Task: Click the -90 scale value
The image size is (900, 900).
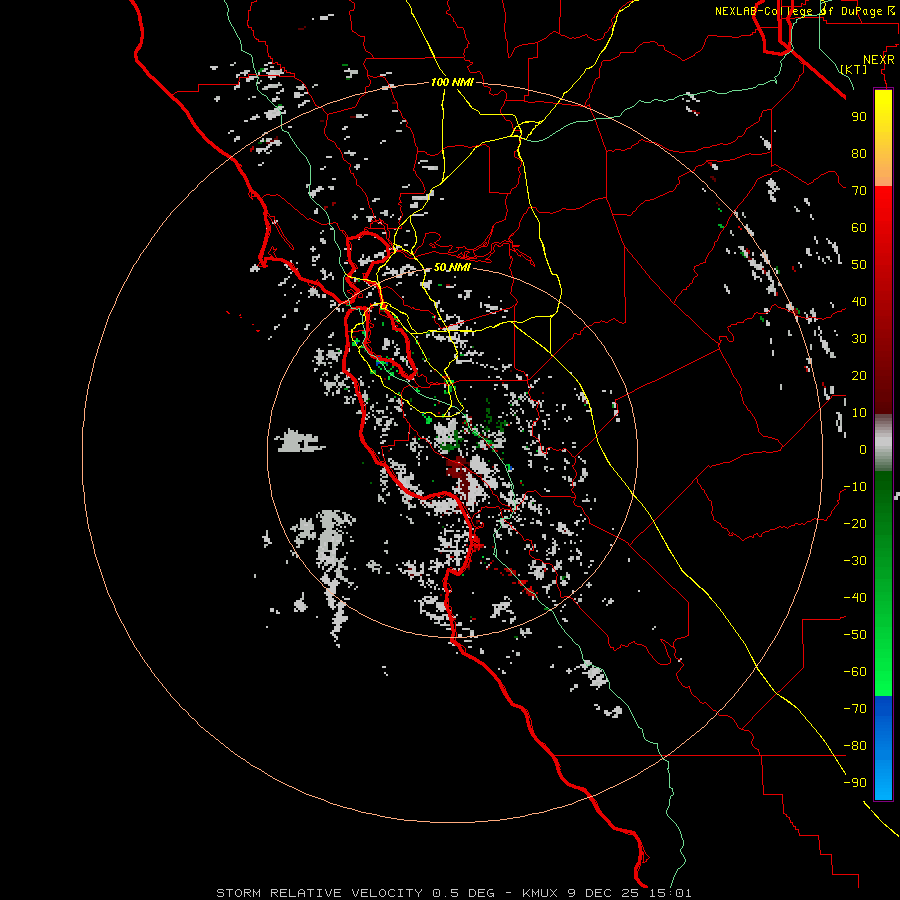Action: (x=855, y=783)
